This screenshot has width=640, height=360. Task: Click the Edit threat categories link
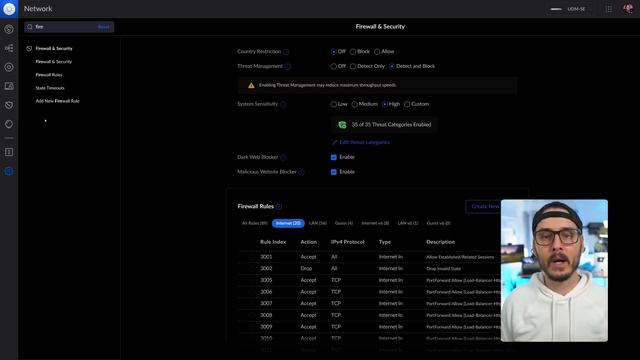(364, 142)
